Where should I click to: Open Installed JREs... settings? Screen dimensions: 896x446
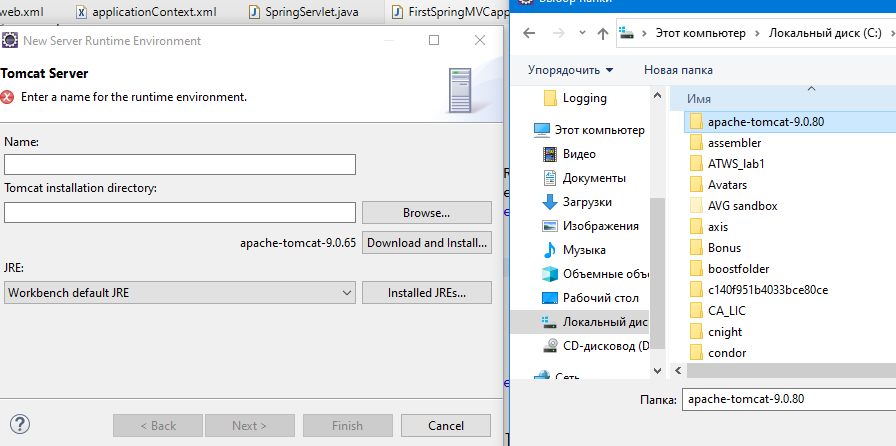click(426, 293)
